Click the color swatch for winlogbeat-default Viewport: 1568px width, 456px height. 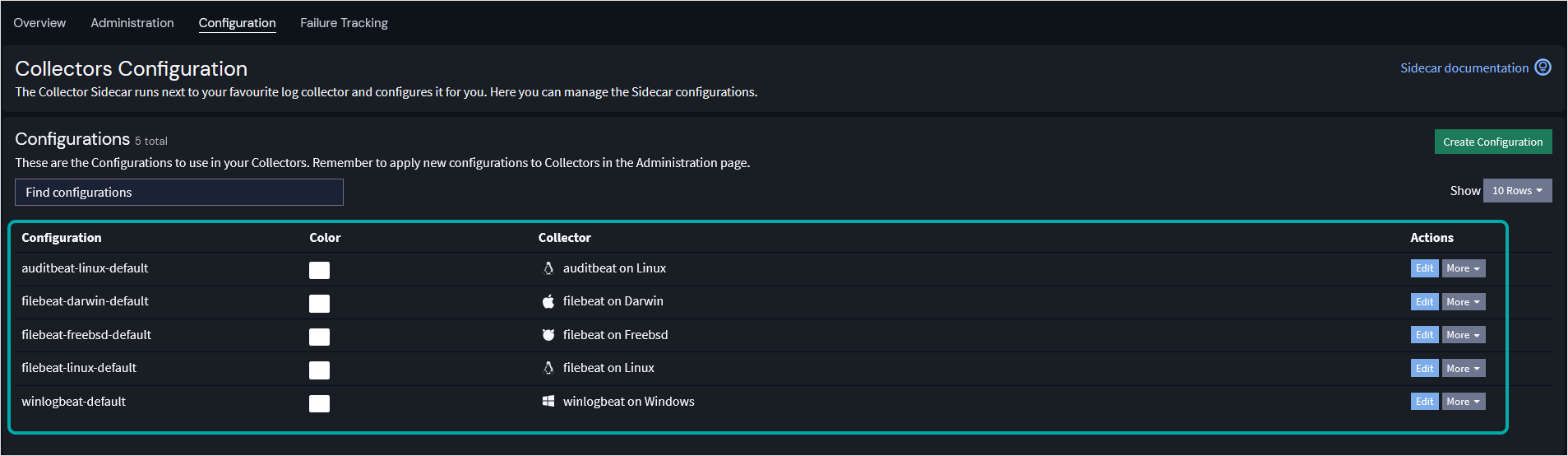point(319,403)
